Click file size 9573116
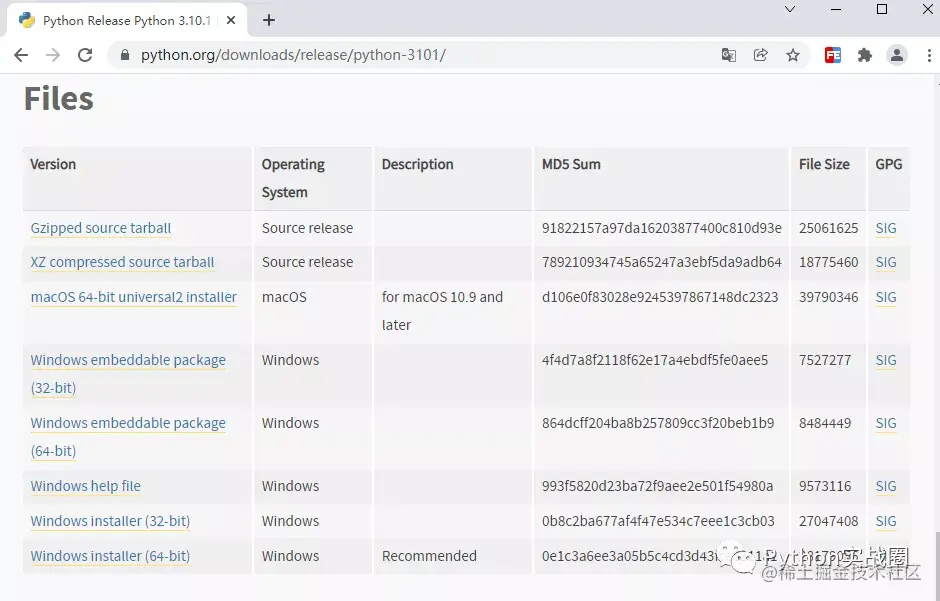This screenshot has height=601, width=940. [x=825, y=486]
